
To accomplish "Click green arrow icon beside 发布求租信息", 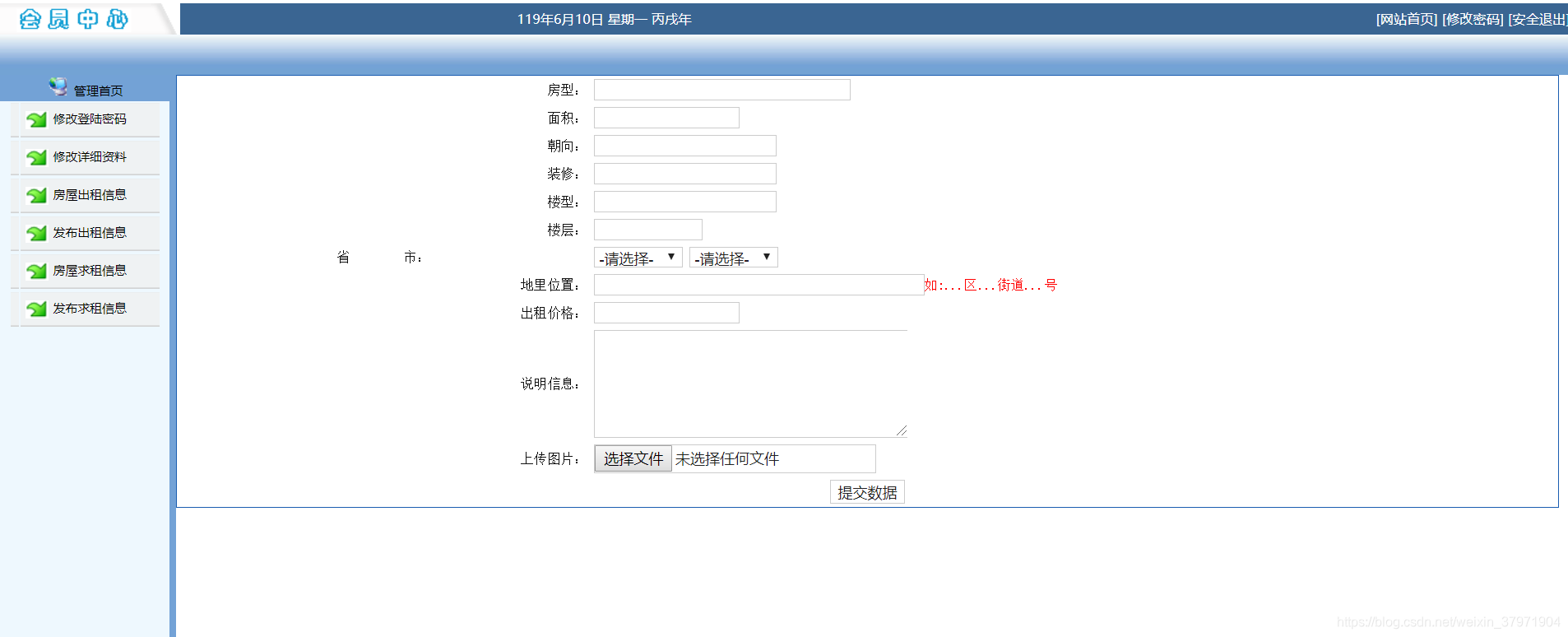I will [x=36, y=309].
